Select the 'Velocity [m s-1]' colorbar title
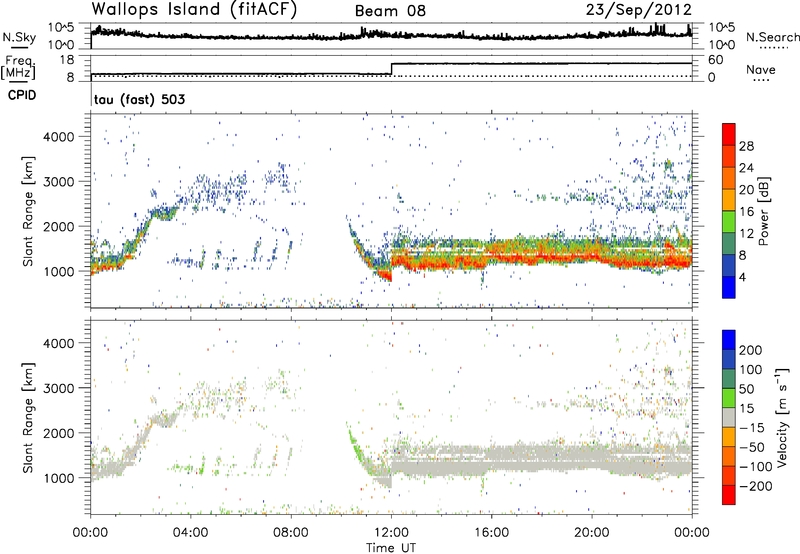This screenshot has height=554, width=800. [782, 418]
